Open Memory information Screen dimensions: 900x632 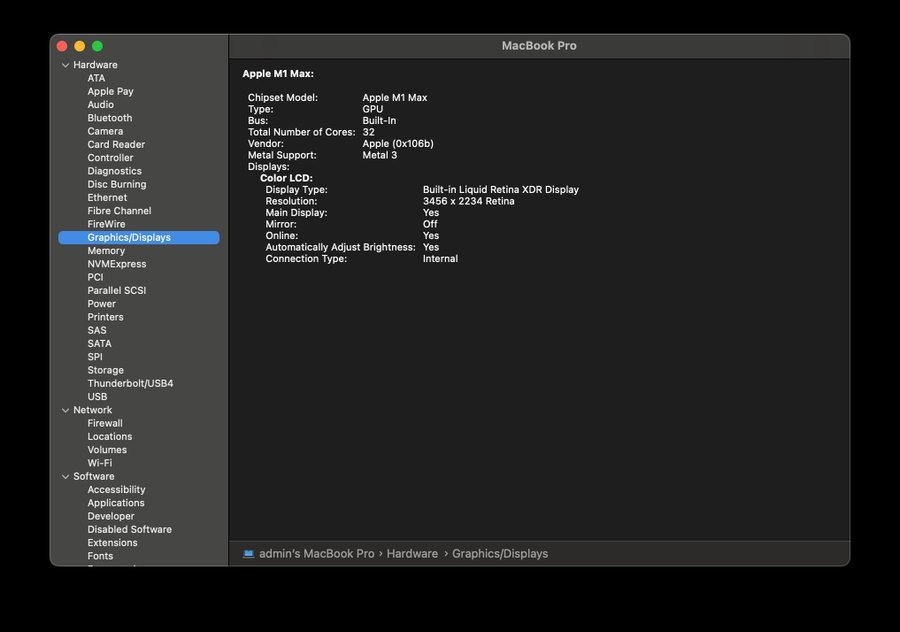pos(106,251)
